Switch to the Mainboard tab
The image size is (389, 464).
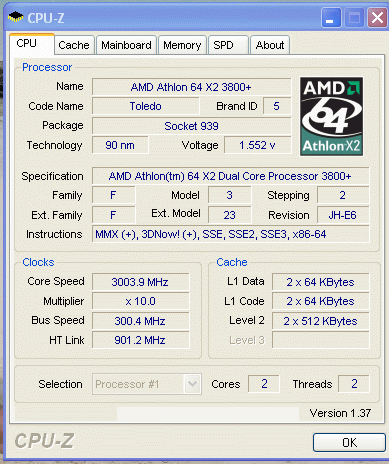[126, 45]
